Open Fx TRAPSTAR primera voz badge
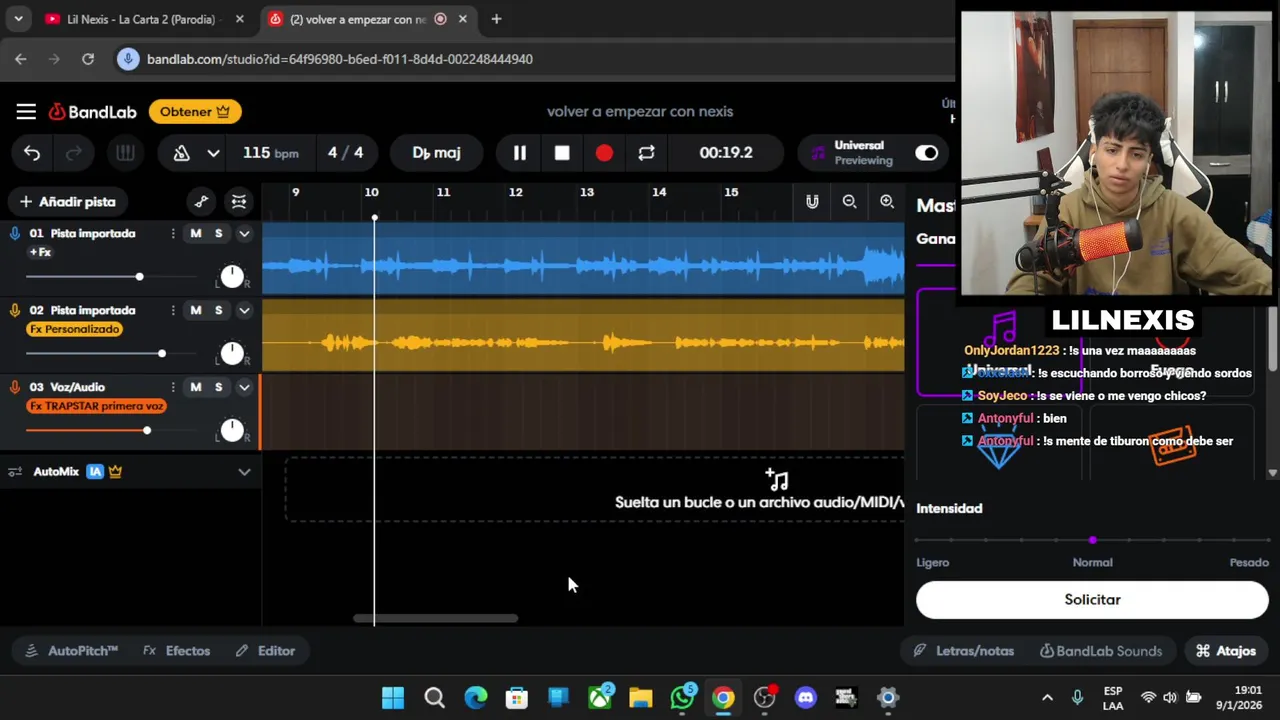1280x720 pixels. [97, 406]
